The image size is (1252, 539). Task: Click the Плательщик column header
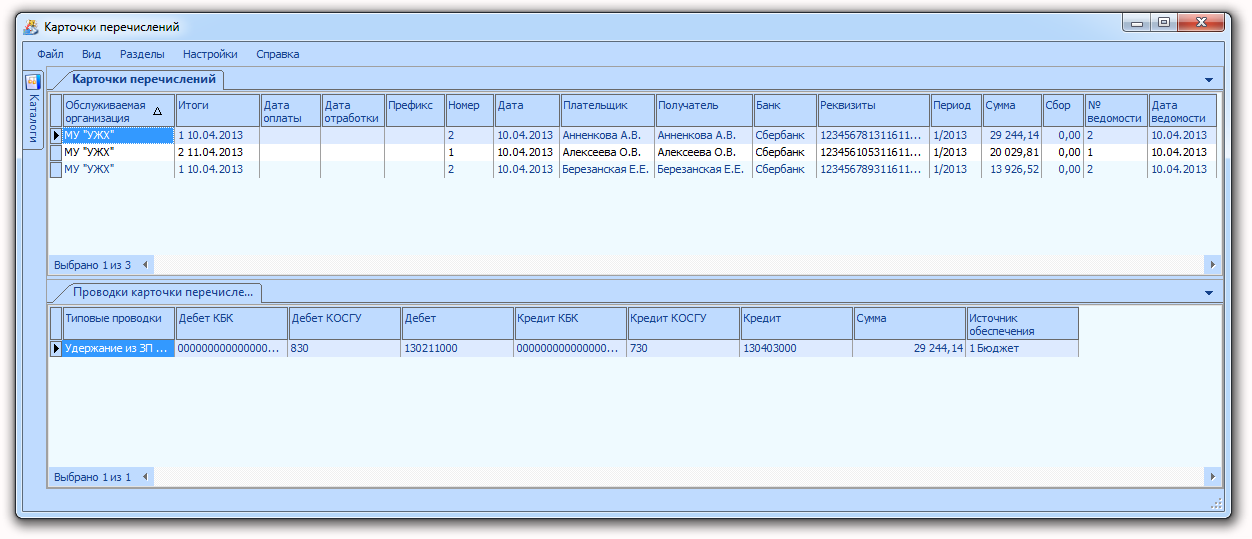click(607, 111)
